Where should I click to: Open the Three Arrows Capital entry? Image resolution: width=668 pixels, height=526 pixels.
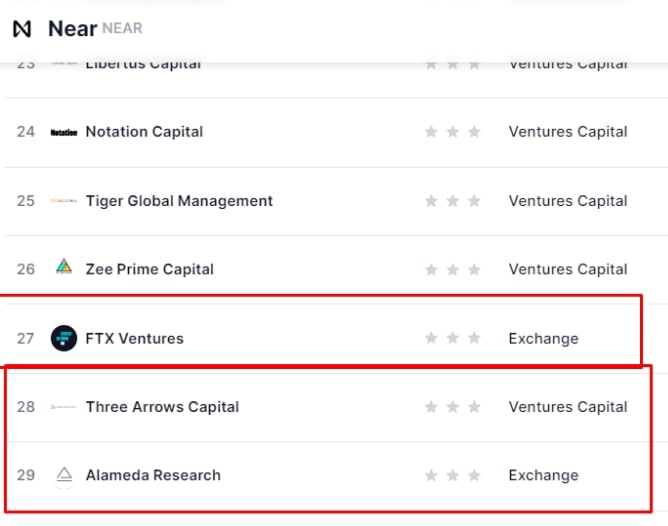(162, 407)
